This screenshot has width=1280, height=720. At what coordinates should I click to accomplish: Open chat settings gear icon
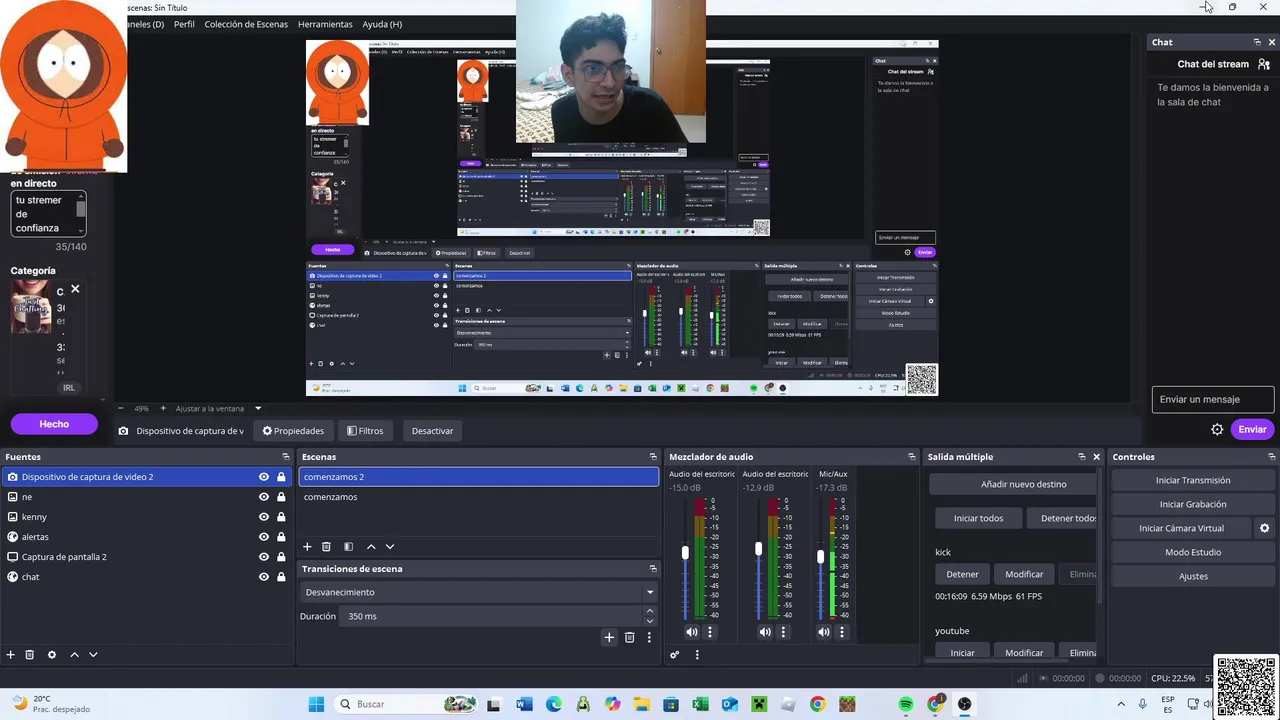coord(1217,430)
